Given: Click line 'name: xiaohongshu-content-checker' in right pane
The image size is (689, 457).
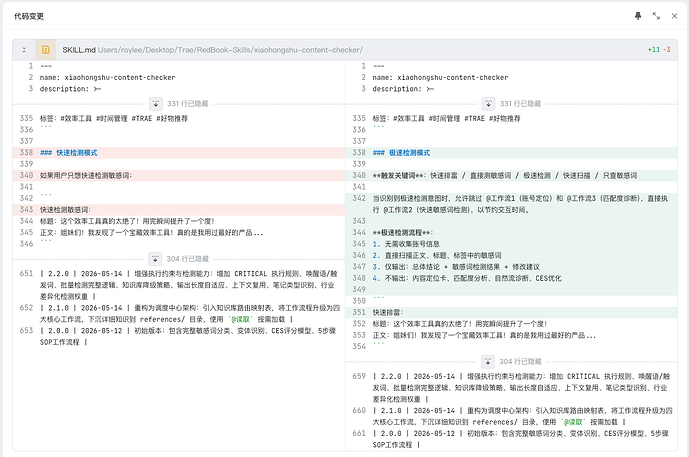Looking at the screenshot, I should 440,78.
